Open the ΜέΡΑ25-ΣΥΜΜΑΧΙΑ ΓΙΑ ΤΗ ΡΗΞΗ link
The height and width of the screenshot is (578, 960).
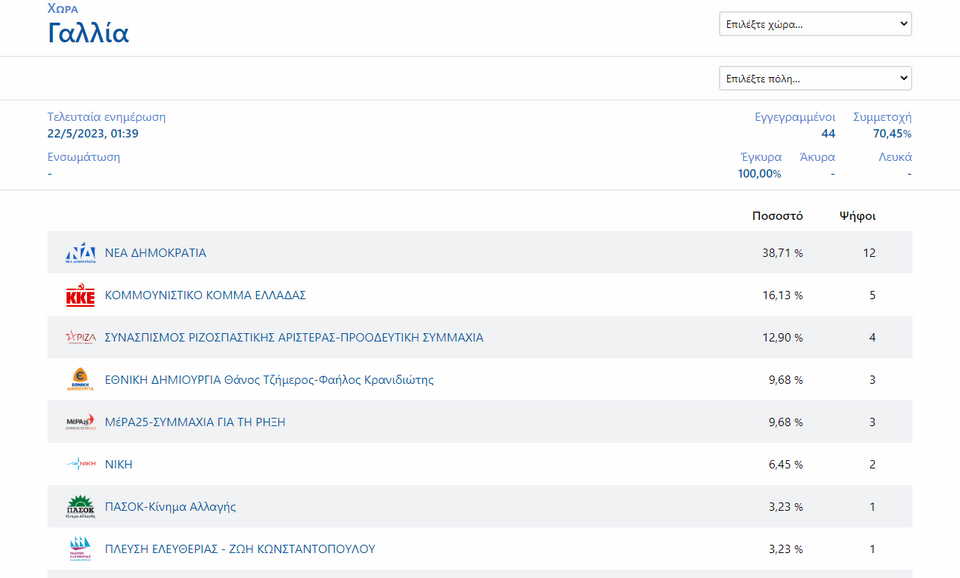(x=195, y=422)
